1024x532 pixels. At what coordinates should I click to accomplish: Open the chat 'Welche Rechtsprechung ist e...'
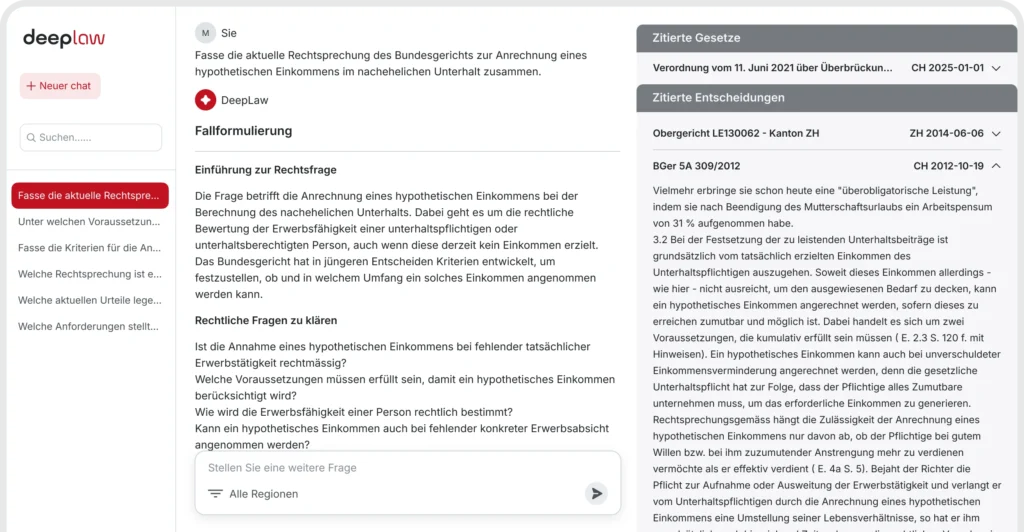90,274
